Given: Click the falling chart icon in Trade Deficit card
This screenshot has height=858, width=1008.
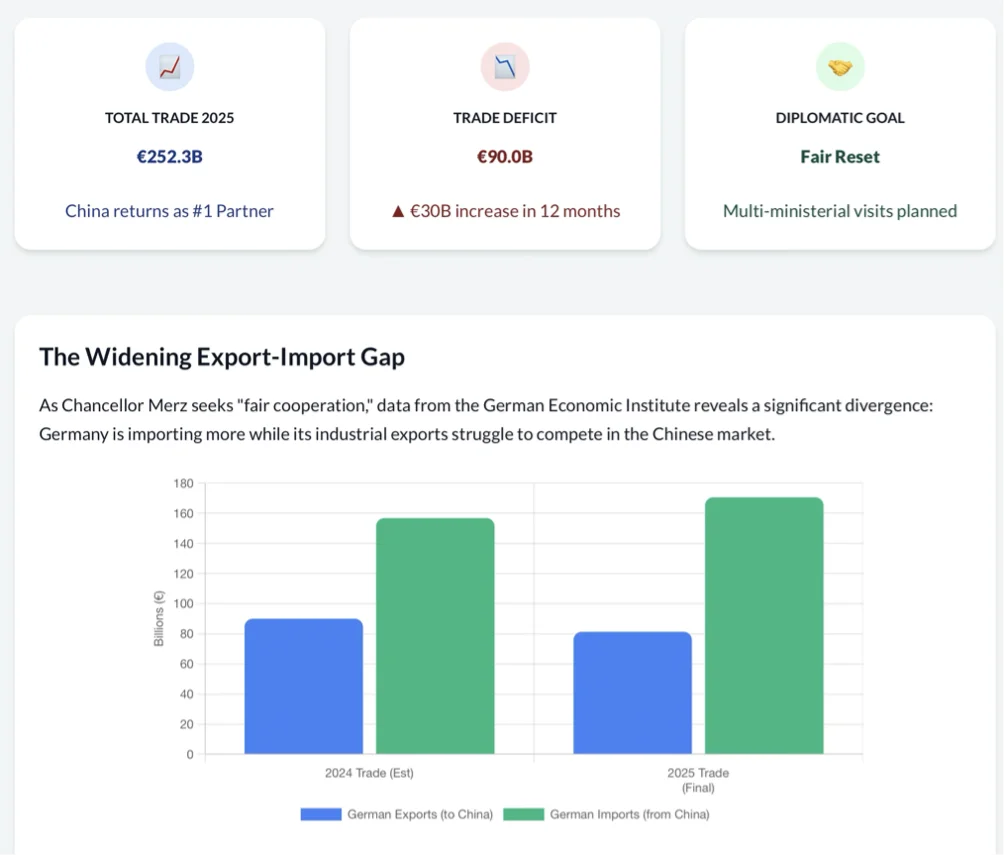Looking at the screenshot, I should (505, 68).
